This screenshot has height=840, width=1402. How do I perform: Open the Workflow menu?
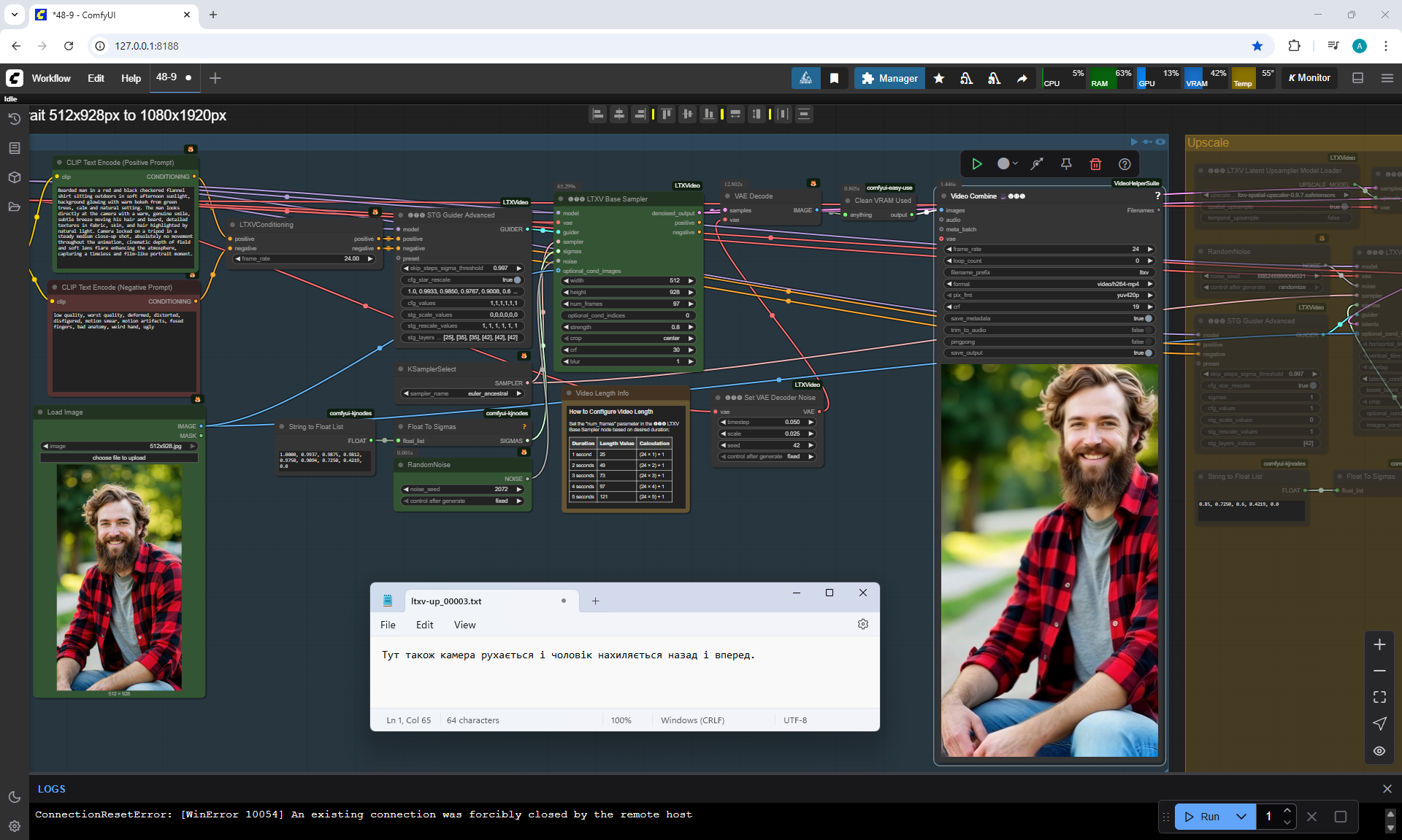[51, 78]
